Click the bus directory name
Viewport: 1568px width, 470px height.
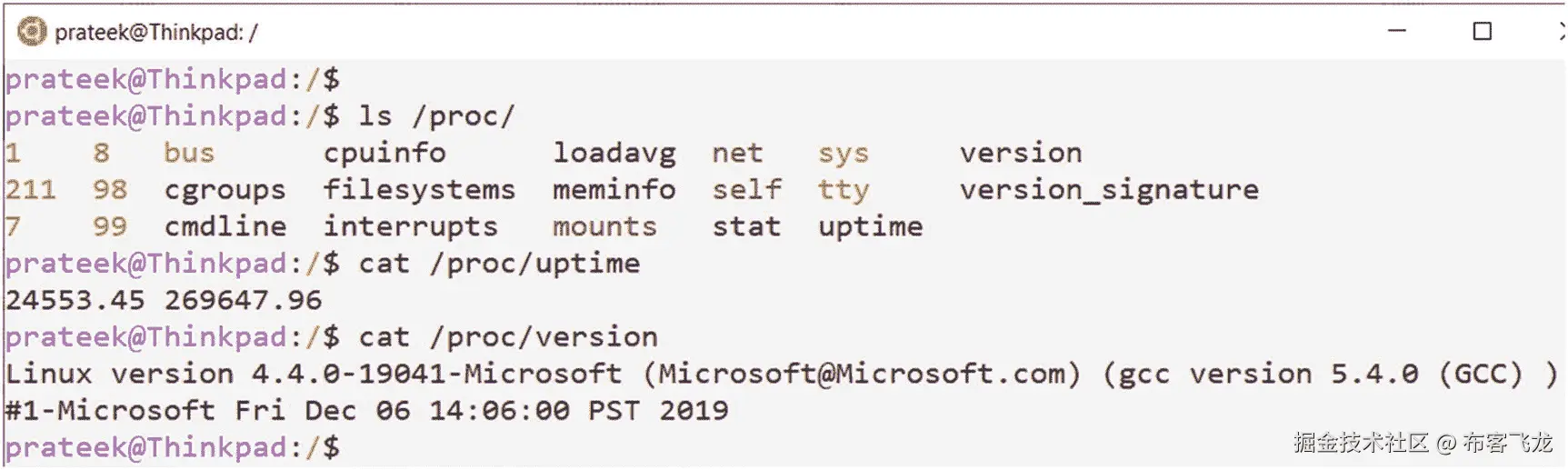189,153
